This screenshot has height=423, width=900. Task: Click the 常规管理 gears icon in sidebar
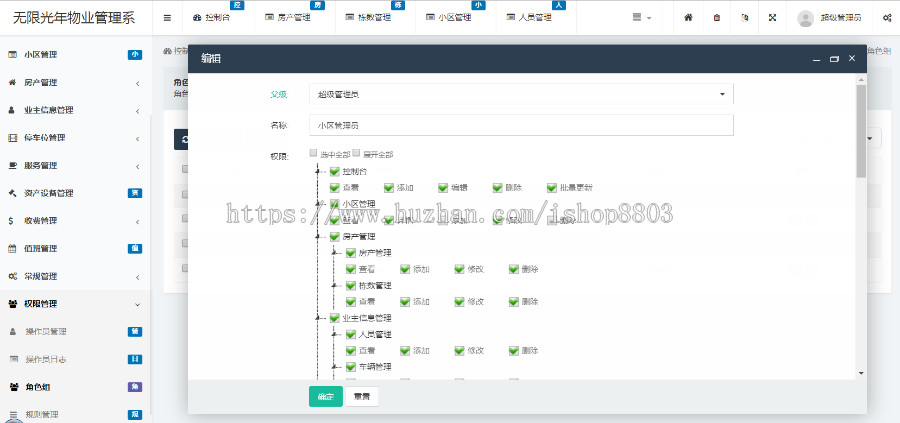pyautogui.click(x=12, y=276)
